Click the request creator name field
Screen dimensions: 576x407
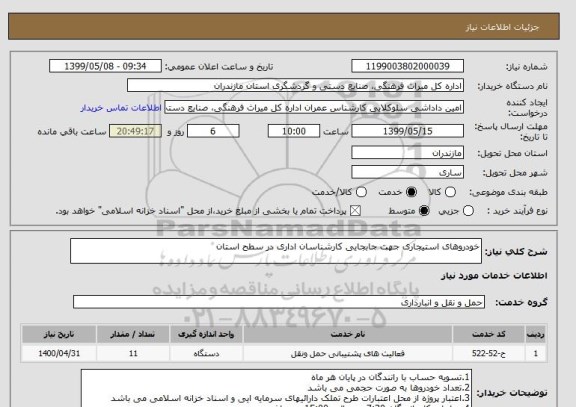[x=314, y=108]
